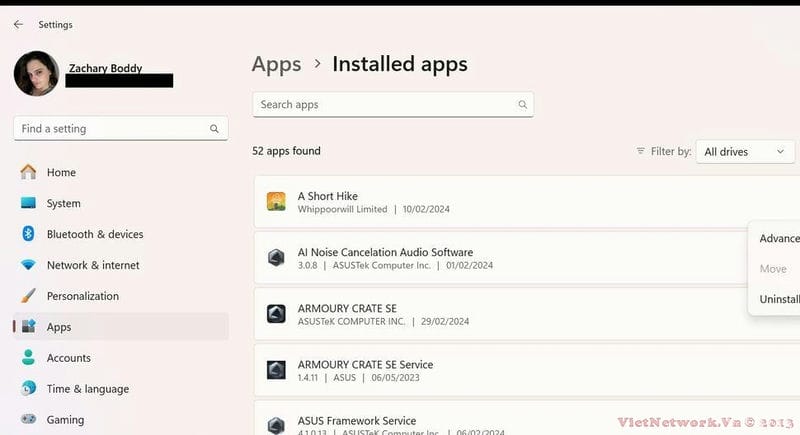
Task: Click the Find a setting field
Action: tap(120, 129)
